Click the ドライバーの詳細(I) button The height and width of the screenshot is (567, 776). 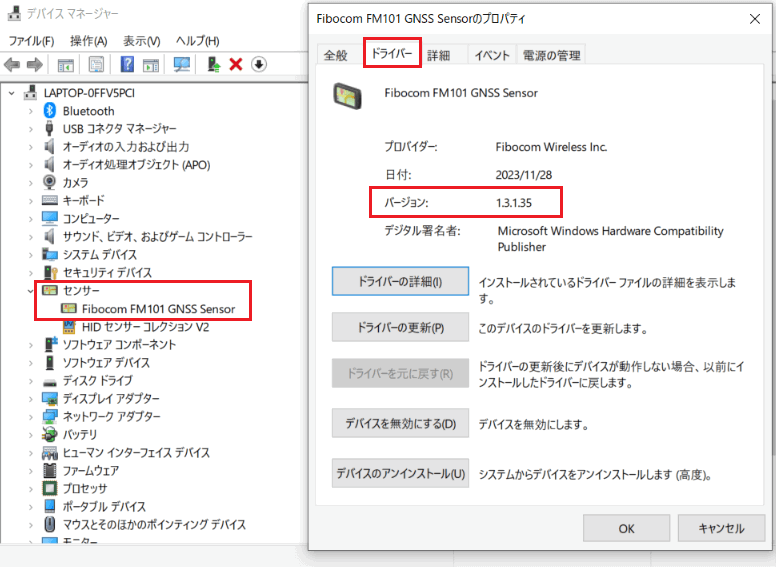click(x=400, y=282)
